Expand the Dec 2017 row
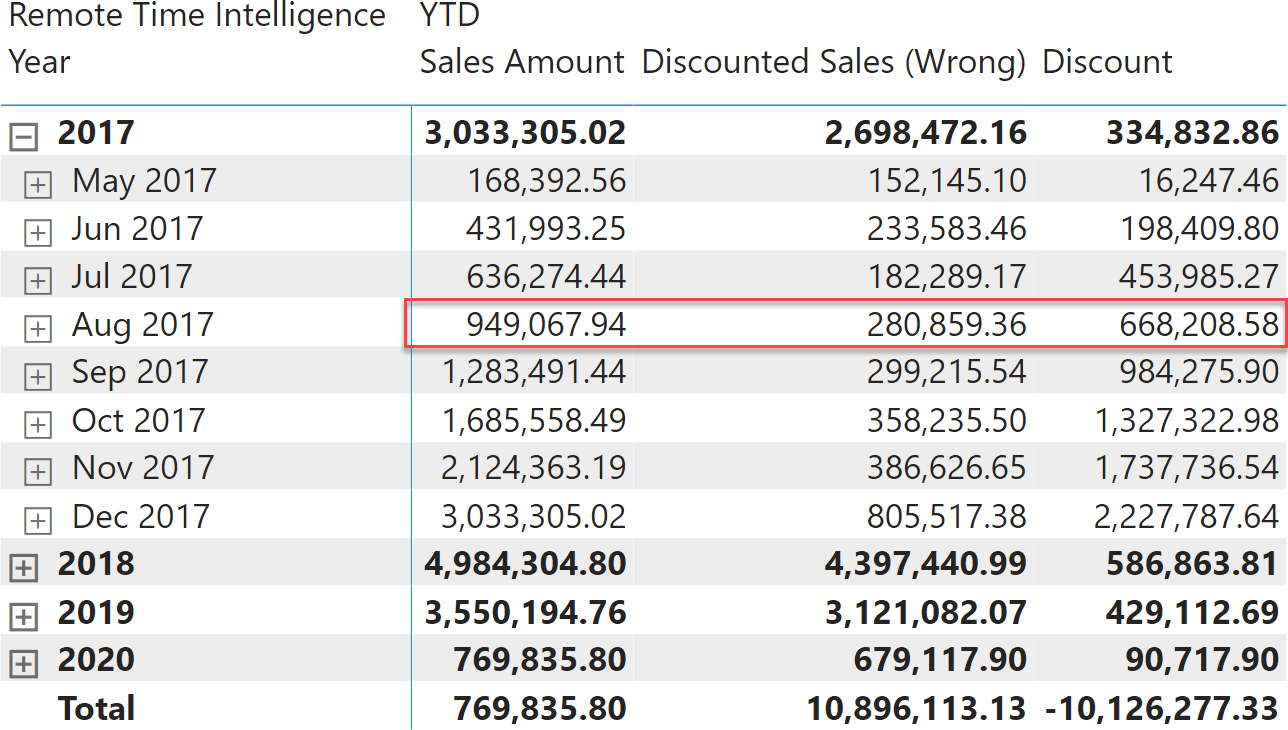This screenshot has height=730, width=1288. (x=37, y=520)
